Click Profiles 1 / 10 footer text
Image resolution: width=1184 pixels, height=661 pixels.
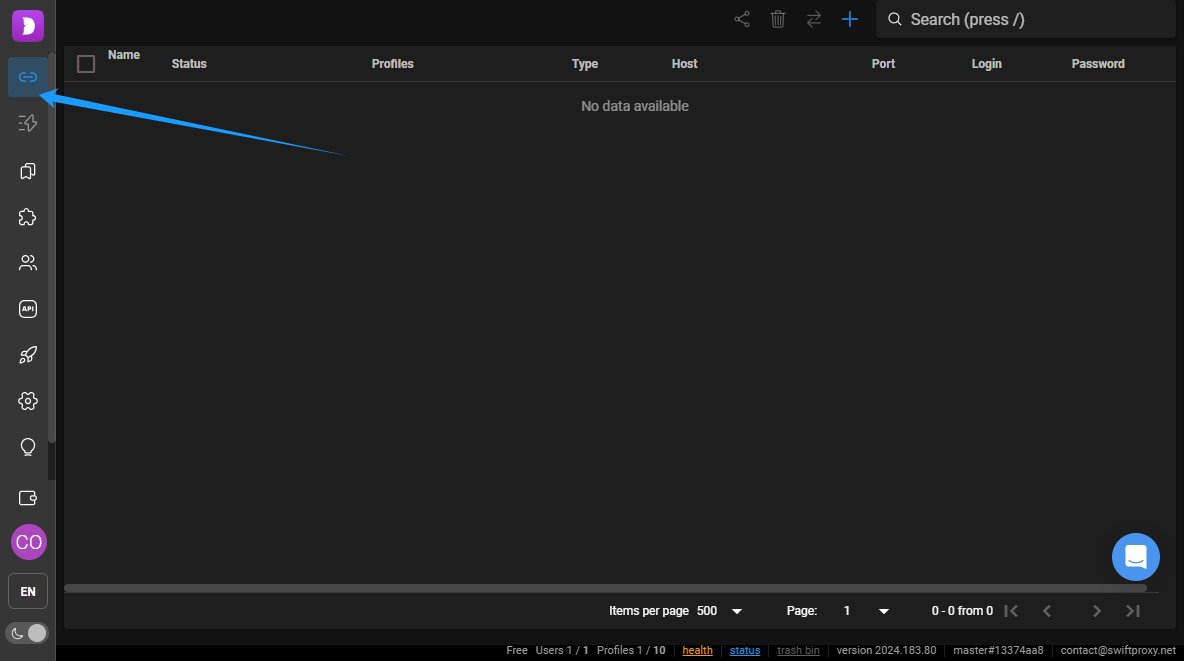631,650
